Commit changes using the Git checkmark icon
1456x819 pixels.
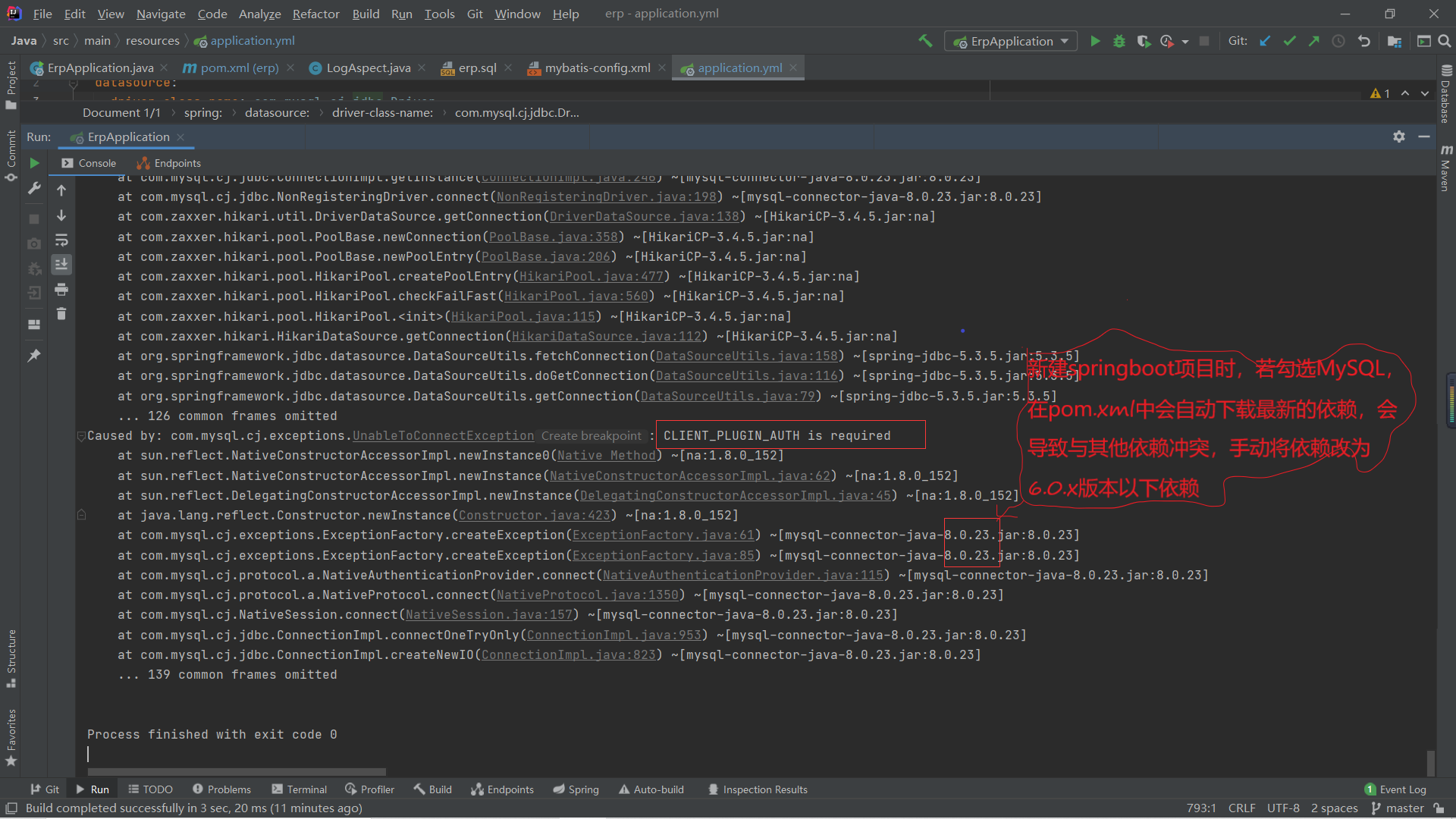pos(1289,41)
